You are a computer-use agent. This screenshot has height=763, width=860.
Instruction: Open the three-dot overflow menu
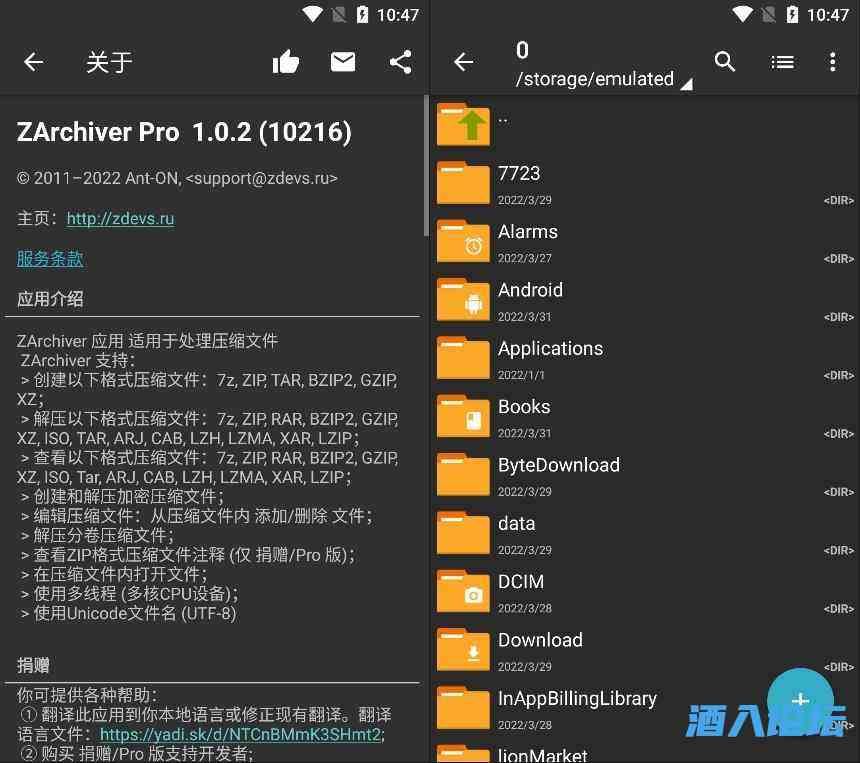click(x=833, y=62)
